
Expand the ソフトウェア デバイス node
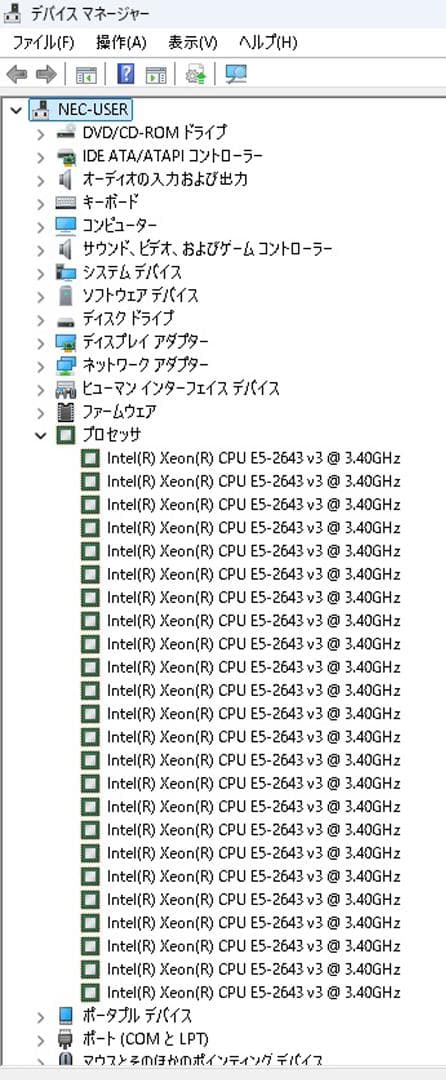pyautogui.click(x=41, y=296)
